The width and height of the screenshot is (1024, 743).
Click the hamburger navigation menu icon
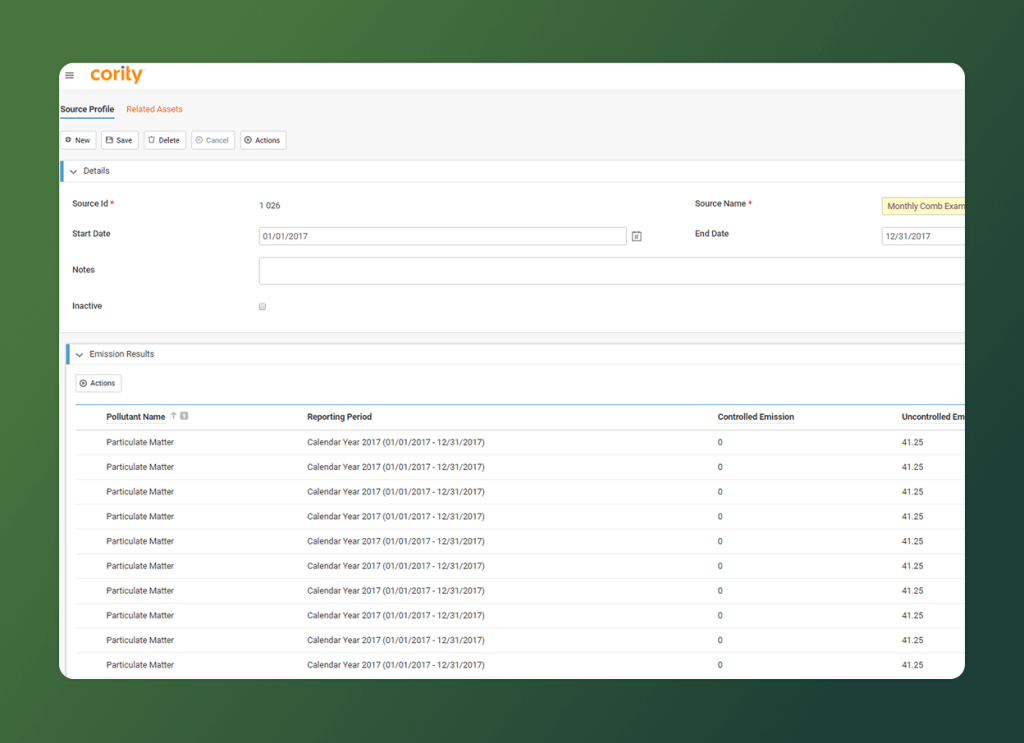(69, 75)
